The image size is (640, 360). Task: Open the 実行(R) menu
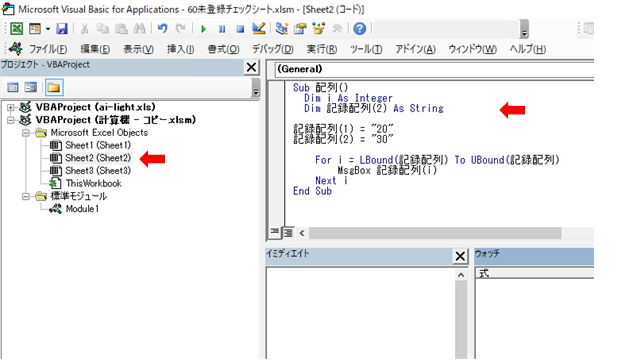click(322, 49)
